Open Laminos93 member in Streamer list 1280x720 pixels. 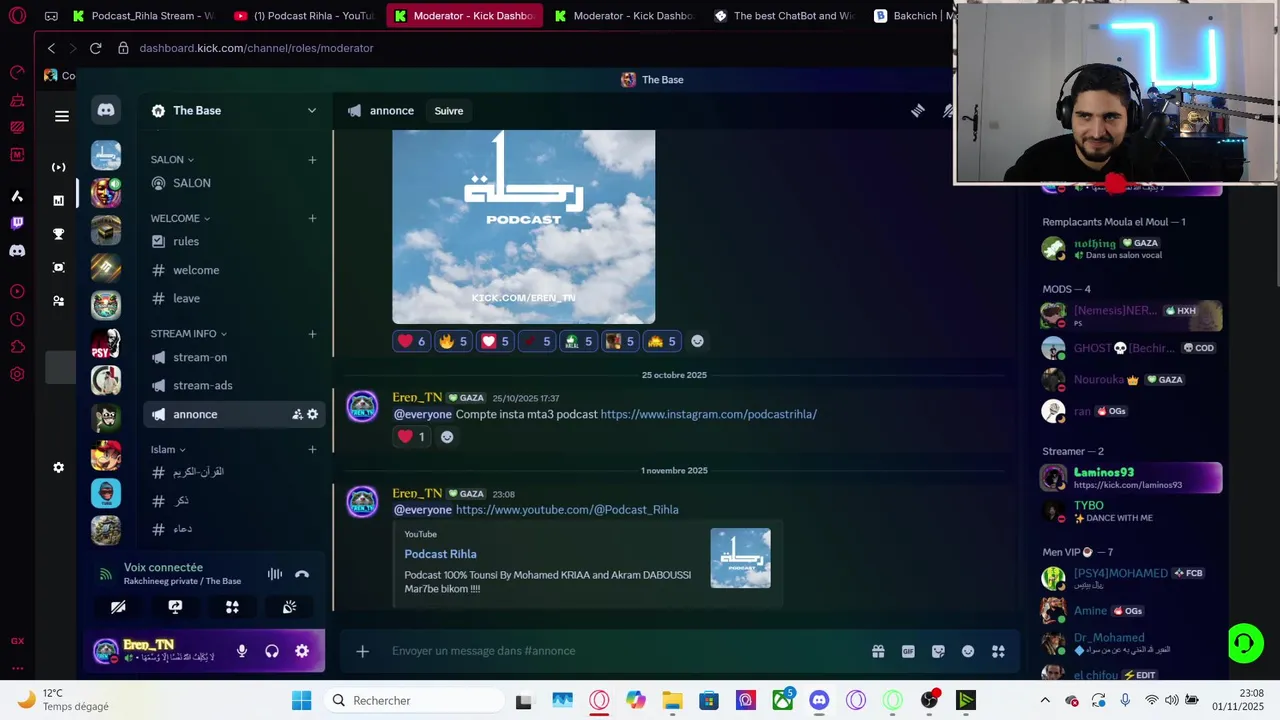1131,478
